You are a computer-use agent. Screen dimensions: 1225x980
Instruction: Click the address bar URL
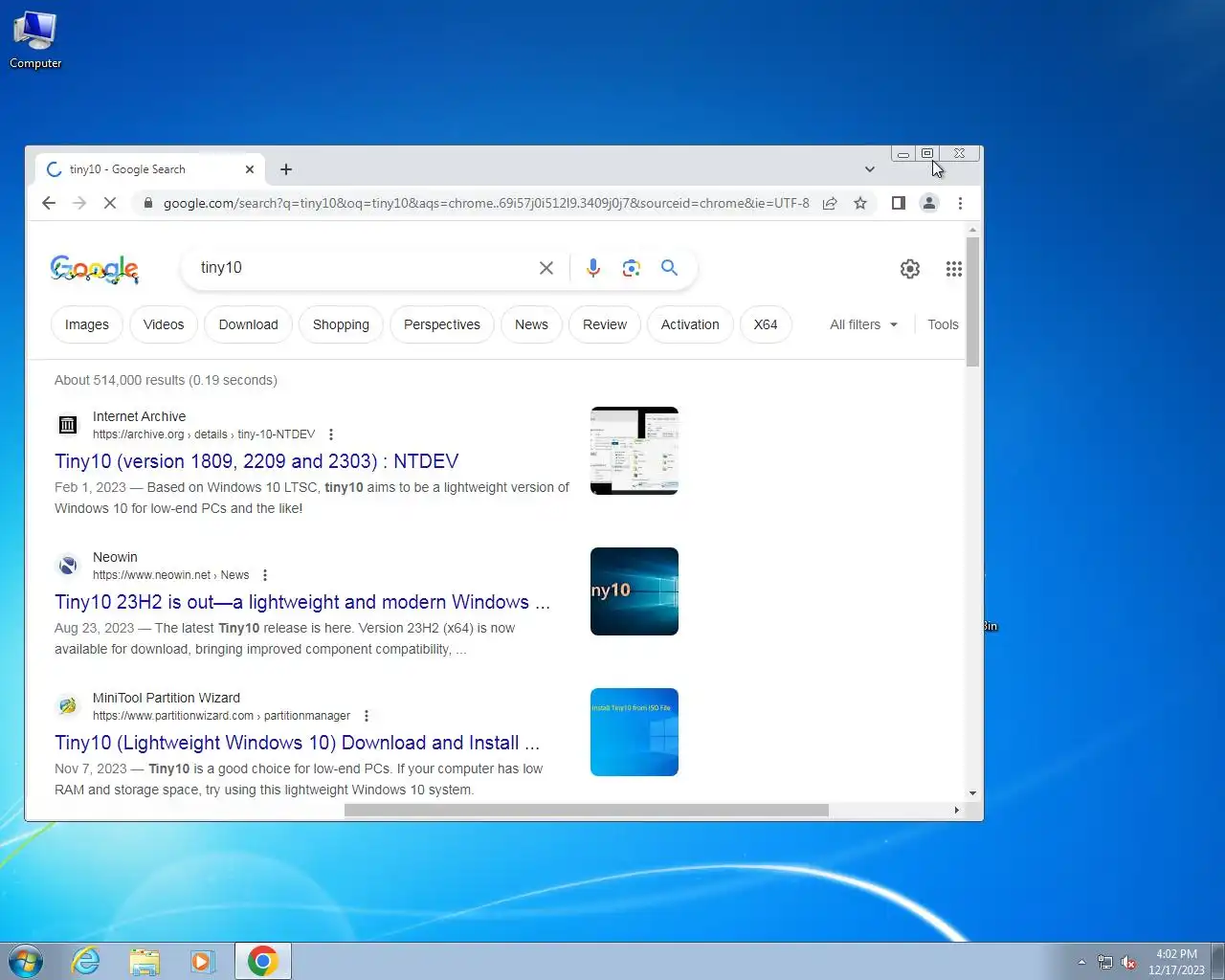(x=486, y=203)
